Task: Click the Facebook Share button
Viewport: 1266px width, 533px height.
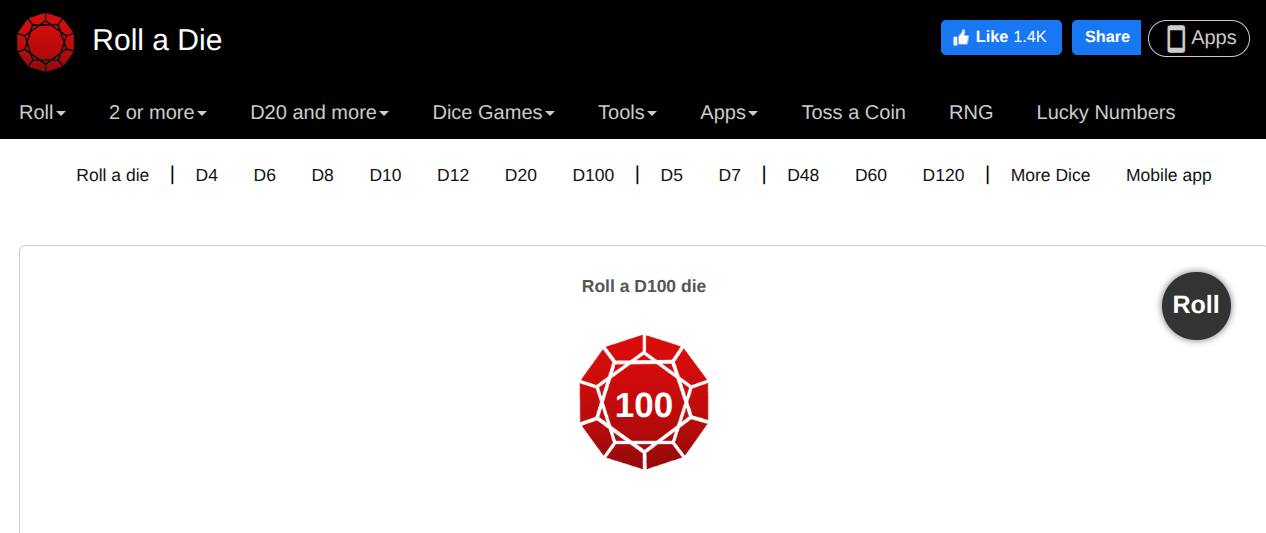Action: click(1106, 37)
